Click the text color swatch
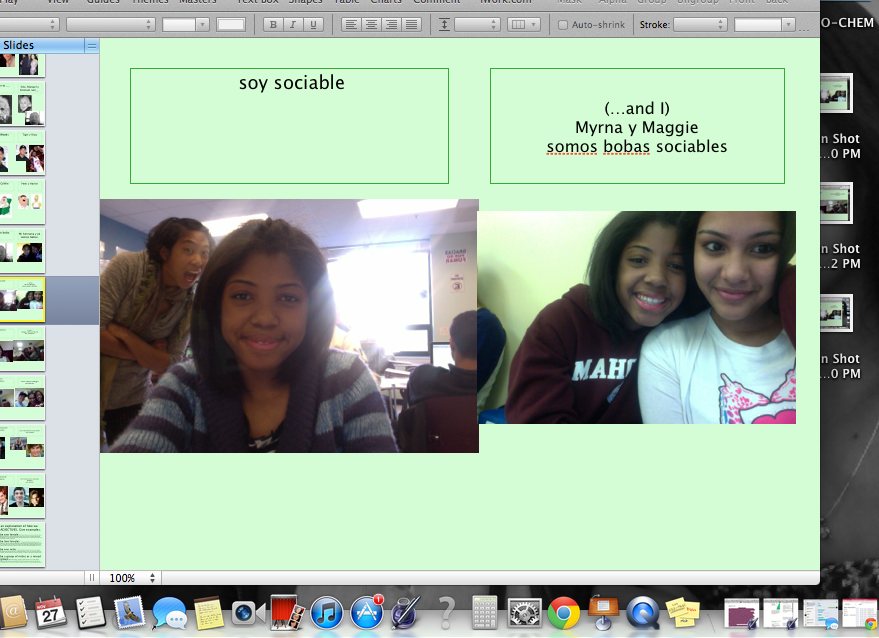The width and height of the screenshot is (879, 638). point(231,24)
